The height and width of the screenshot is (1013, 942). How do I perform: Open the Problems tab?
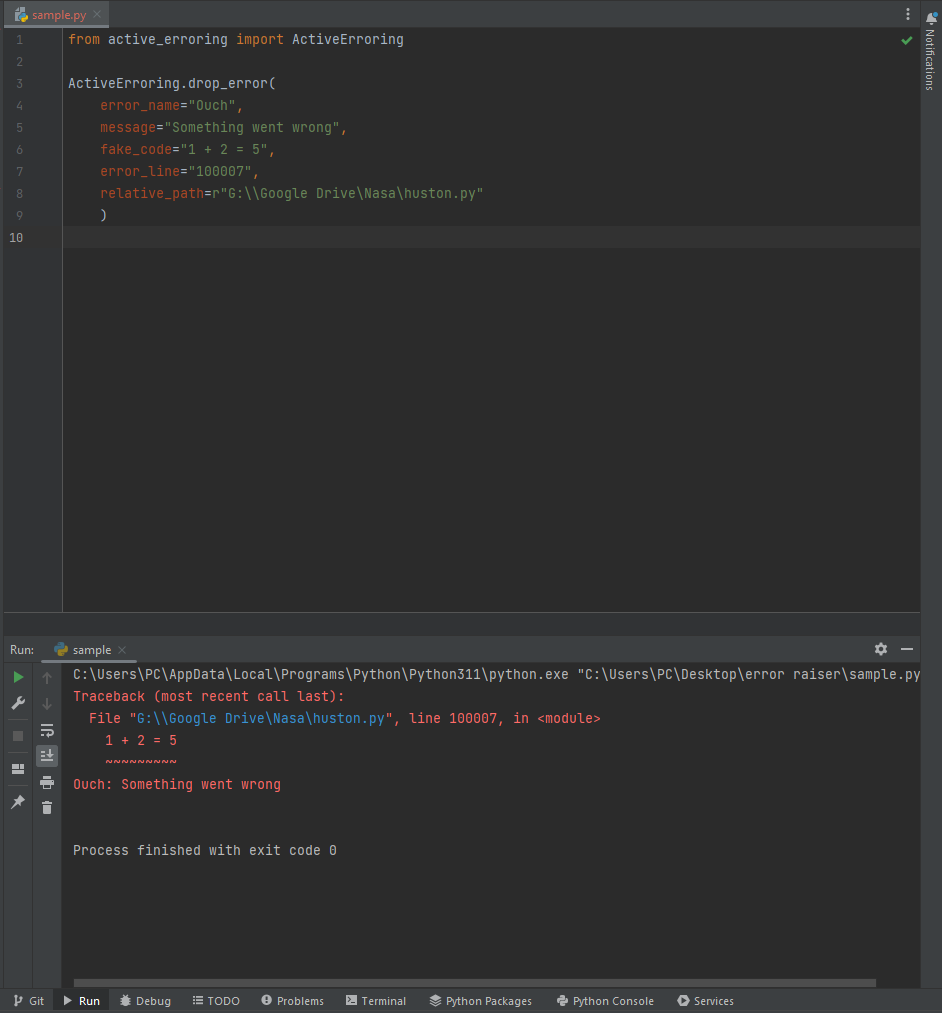(292, 1000)
